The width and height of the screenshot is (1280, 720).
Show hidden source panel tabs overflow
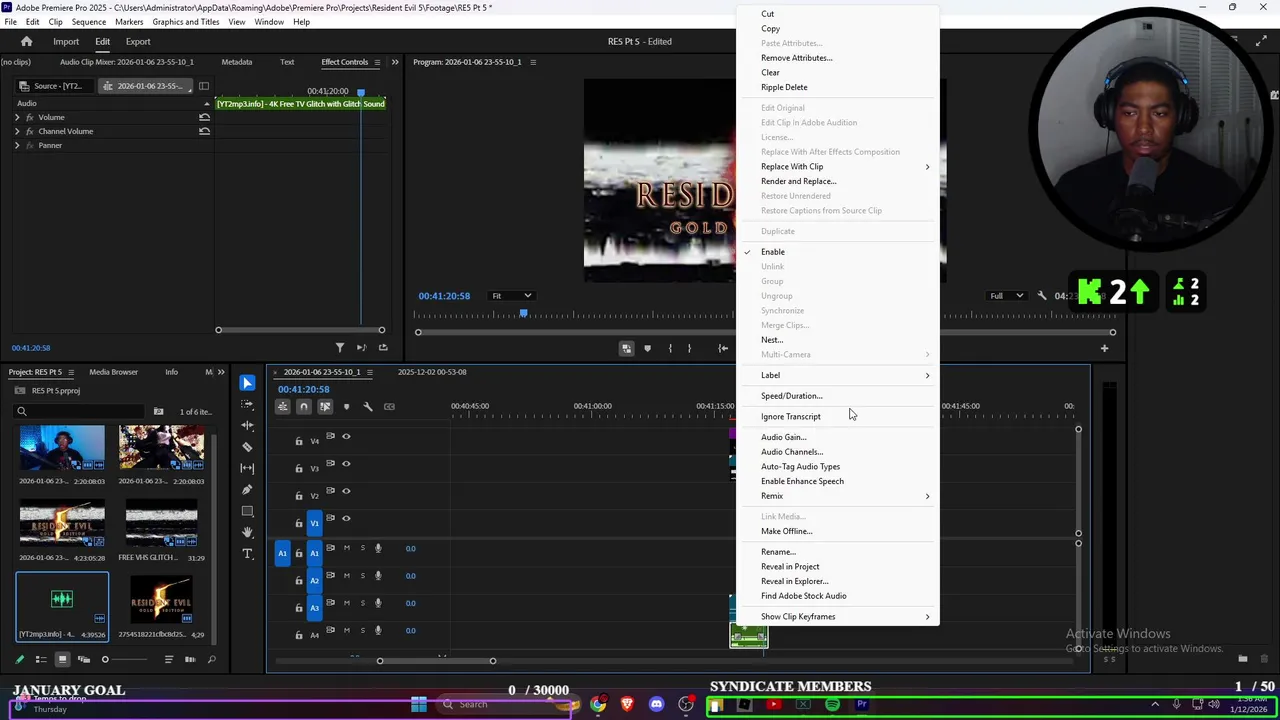click(394, 62)
